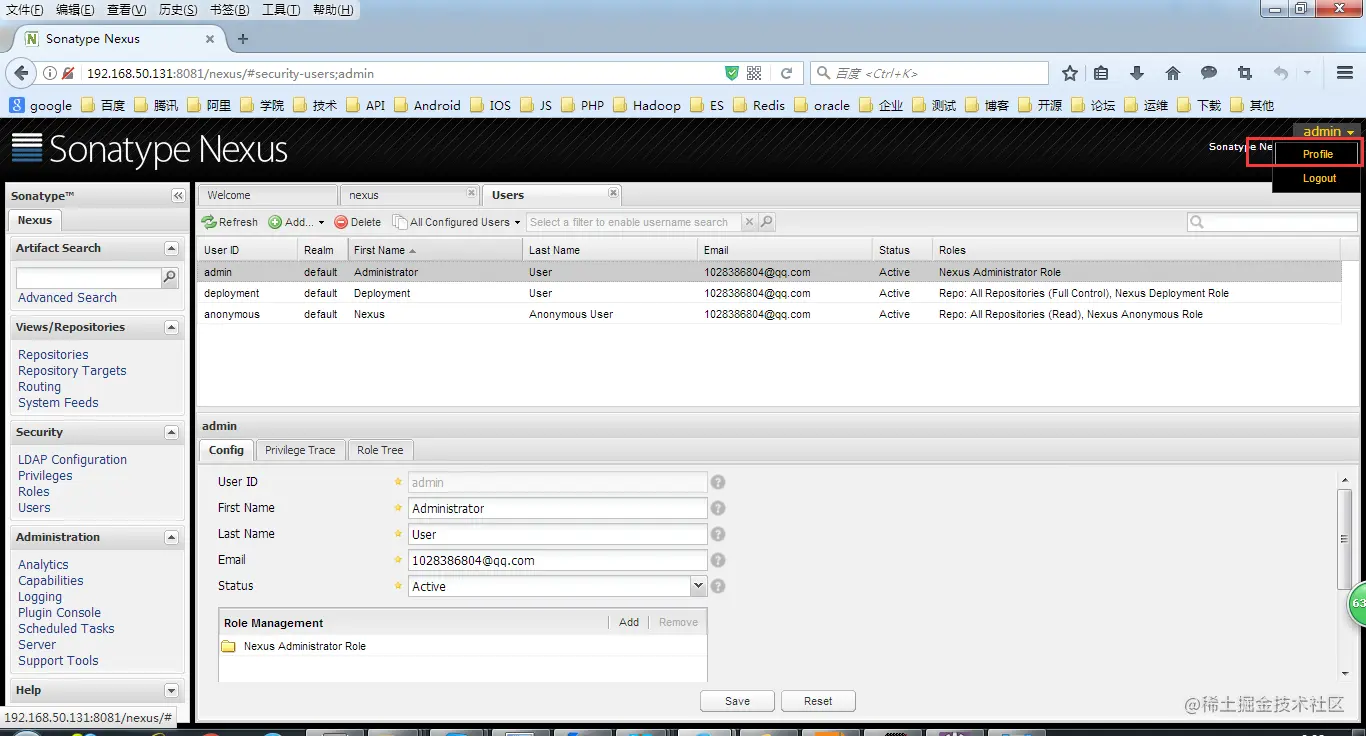Click the config form vertical scrollbar
Image resolution: width=1366 pixels, height=736 pixels.
tap(1345, 539)
